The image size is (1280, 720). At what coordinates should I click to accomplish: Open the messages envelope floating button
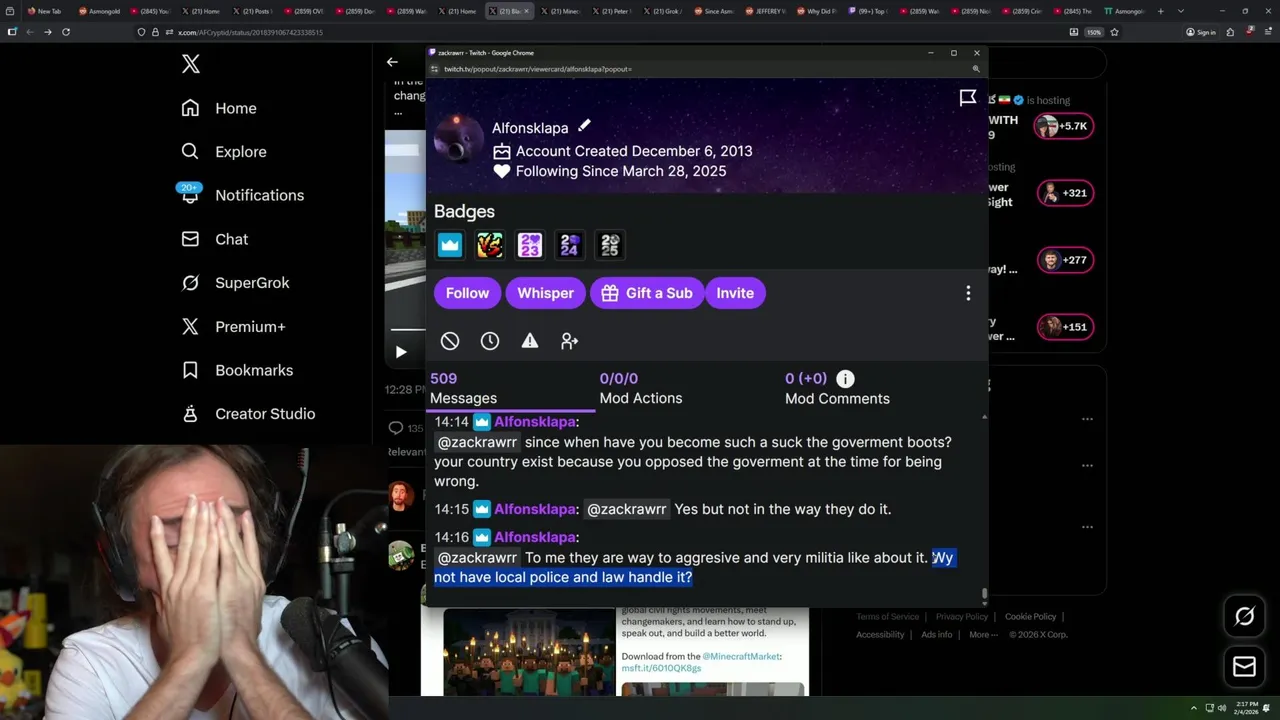(1244, 667)
